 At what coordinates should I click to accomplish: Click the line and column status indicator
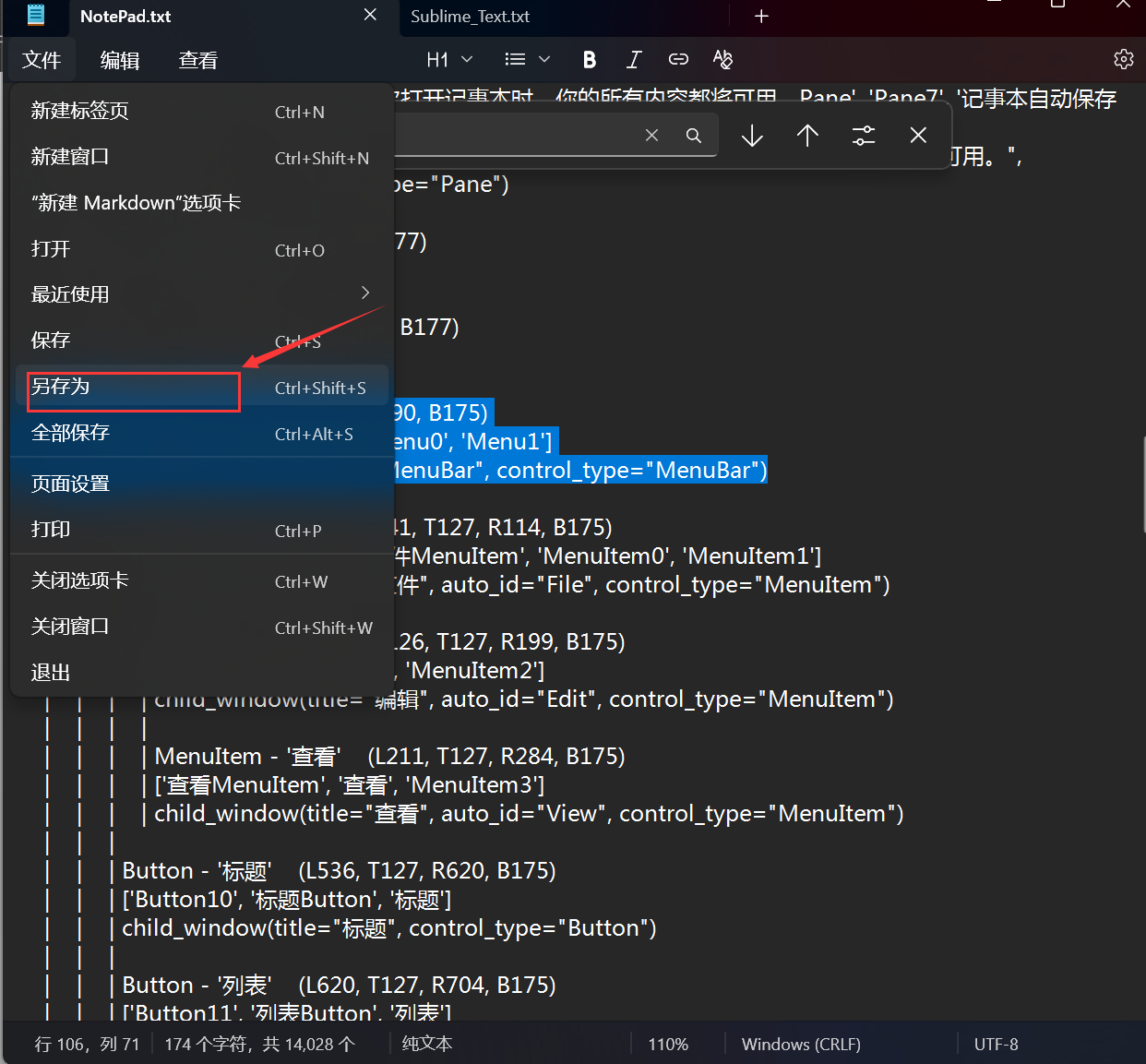tap(87, 1045)
